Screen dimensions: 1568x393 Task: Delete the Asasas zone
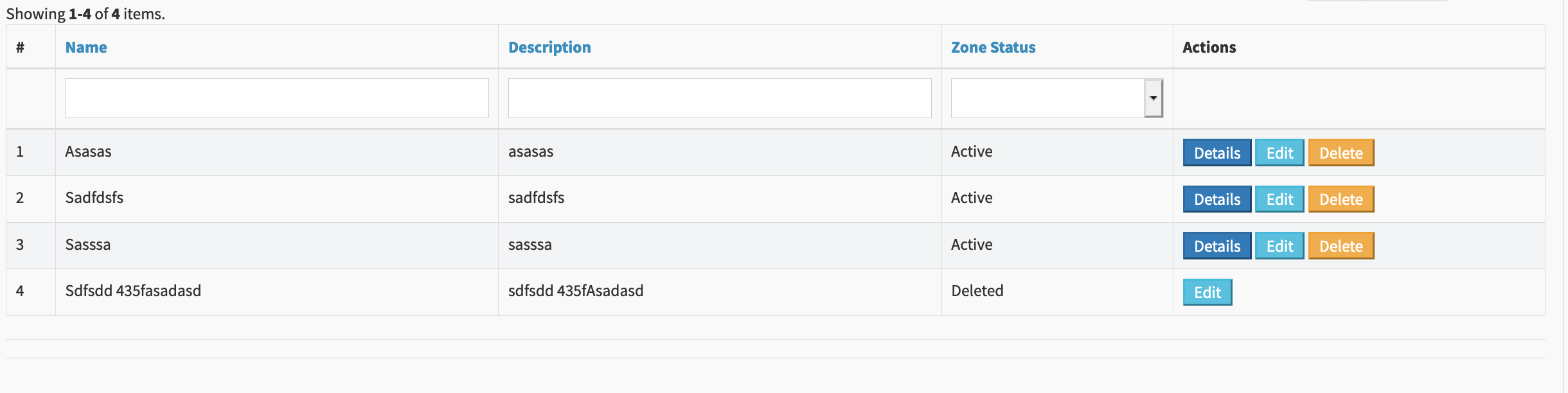coord(1341,153)
